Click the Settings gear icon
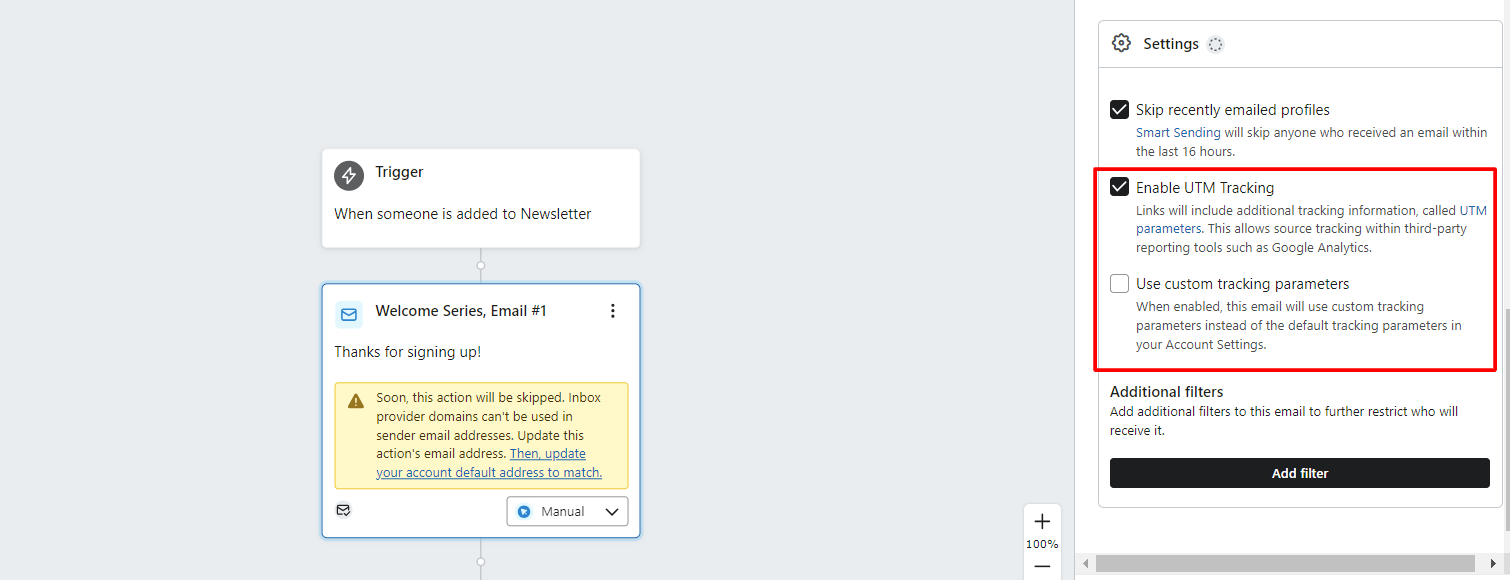1510x580 pixels. (1121, 43)
